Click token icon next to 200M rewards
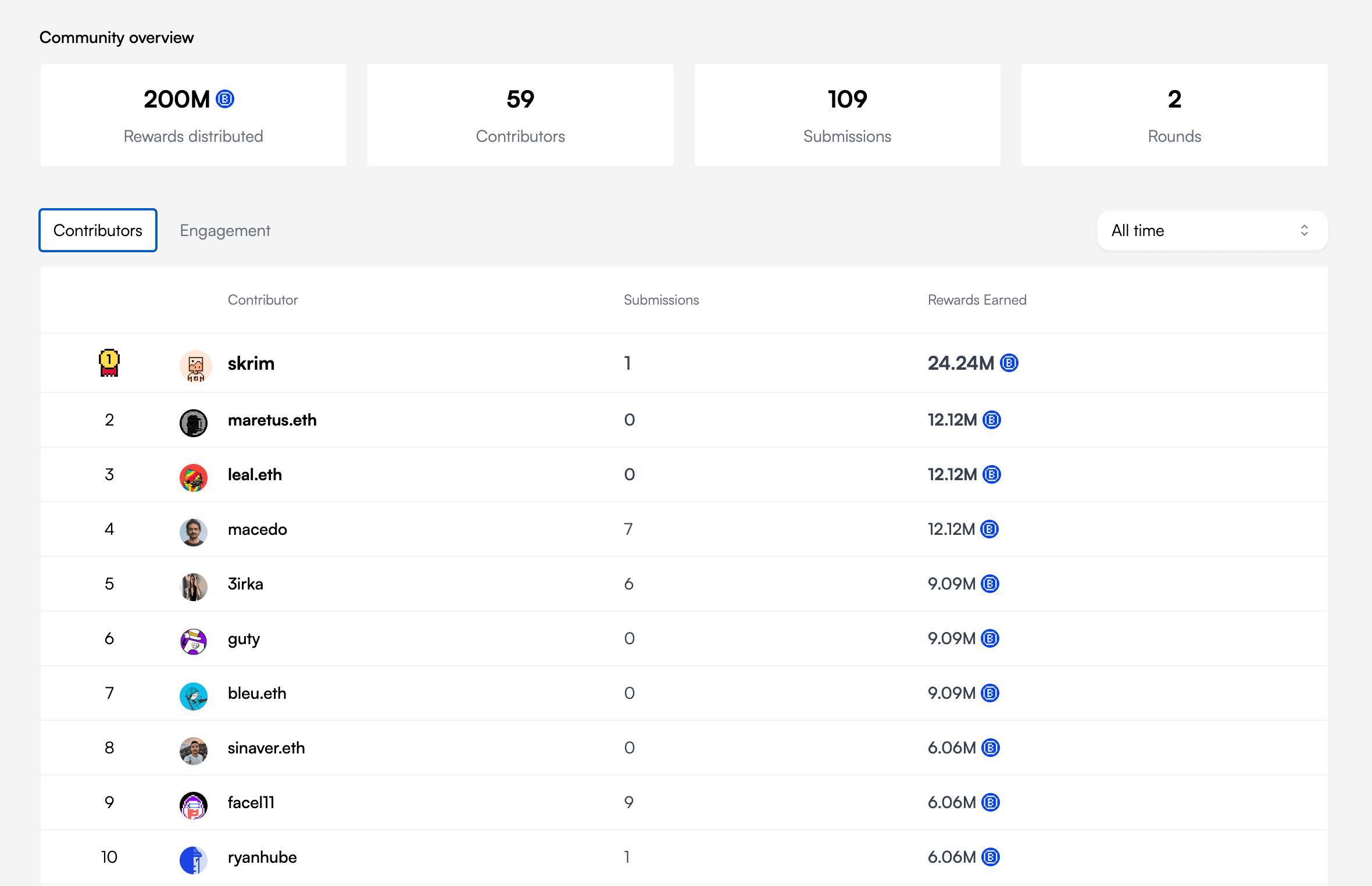The image size is (1372, 886). 225,99
